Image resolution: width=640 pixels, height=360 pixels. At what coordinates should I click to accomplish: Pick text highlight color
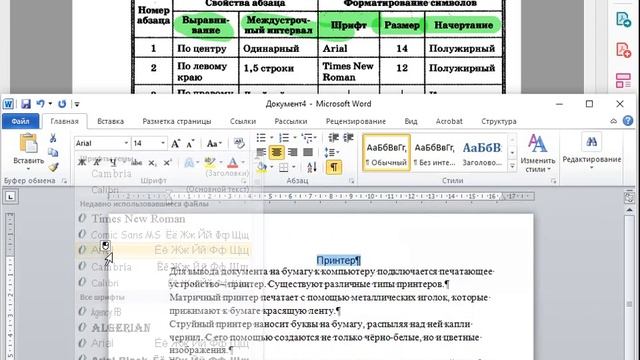209,163
